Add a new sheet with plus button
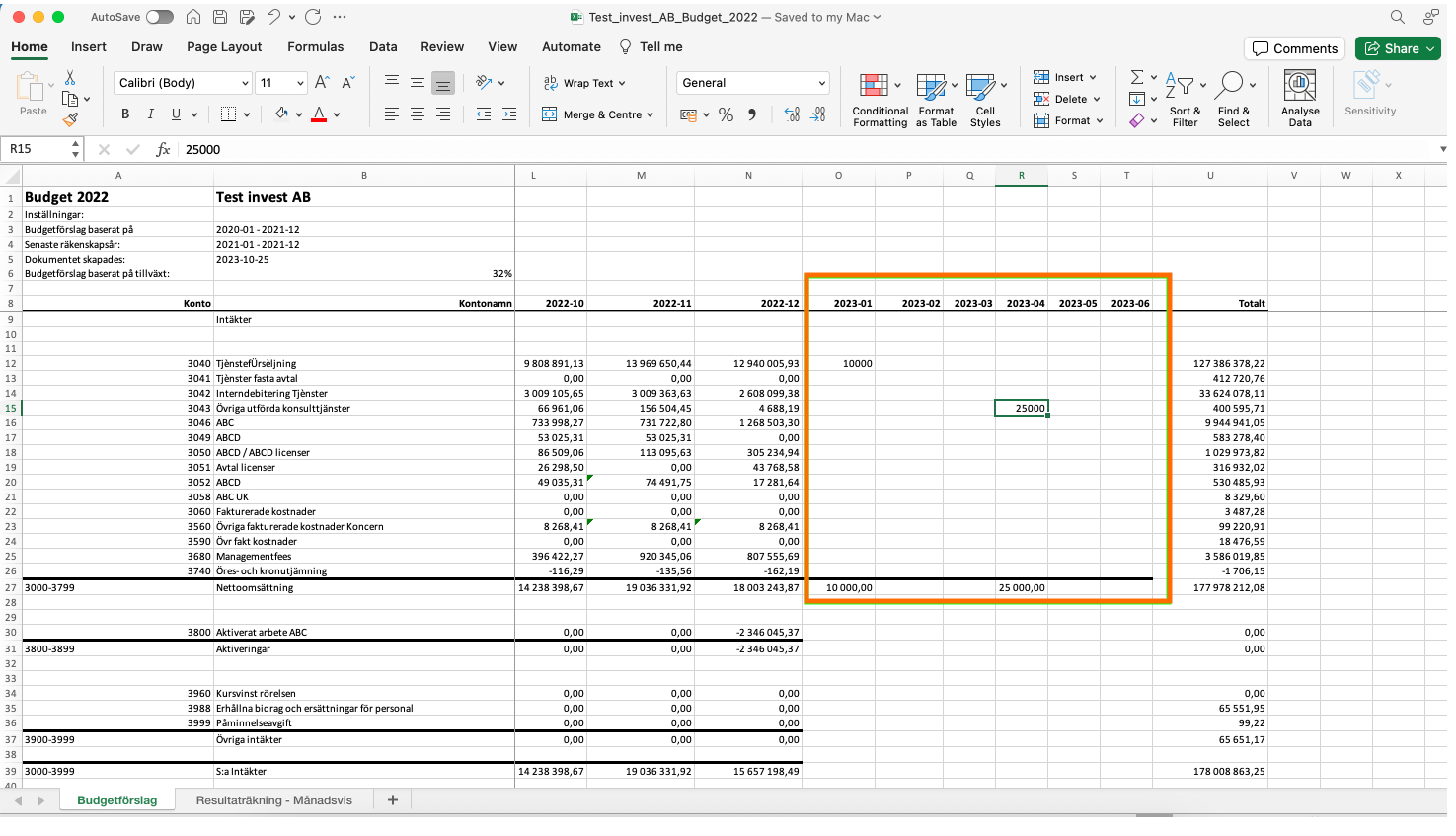The image size is (1456, 836). pyautogui.click(x=392, y=799)
